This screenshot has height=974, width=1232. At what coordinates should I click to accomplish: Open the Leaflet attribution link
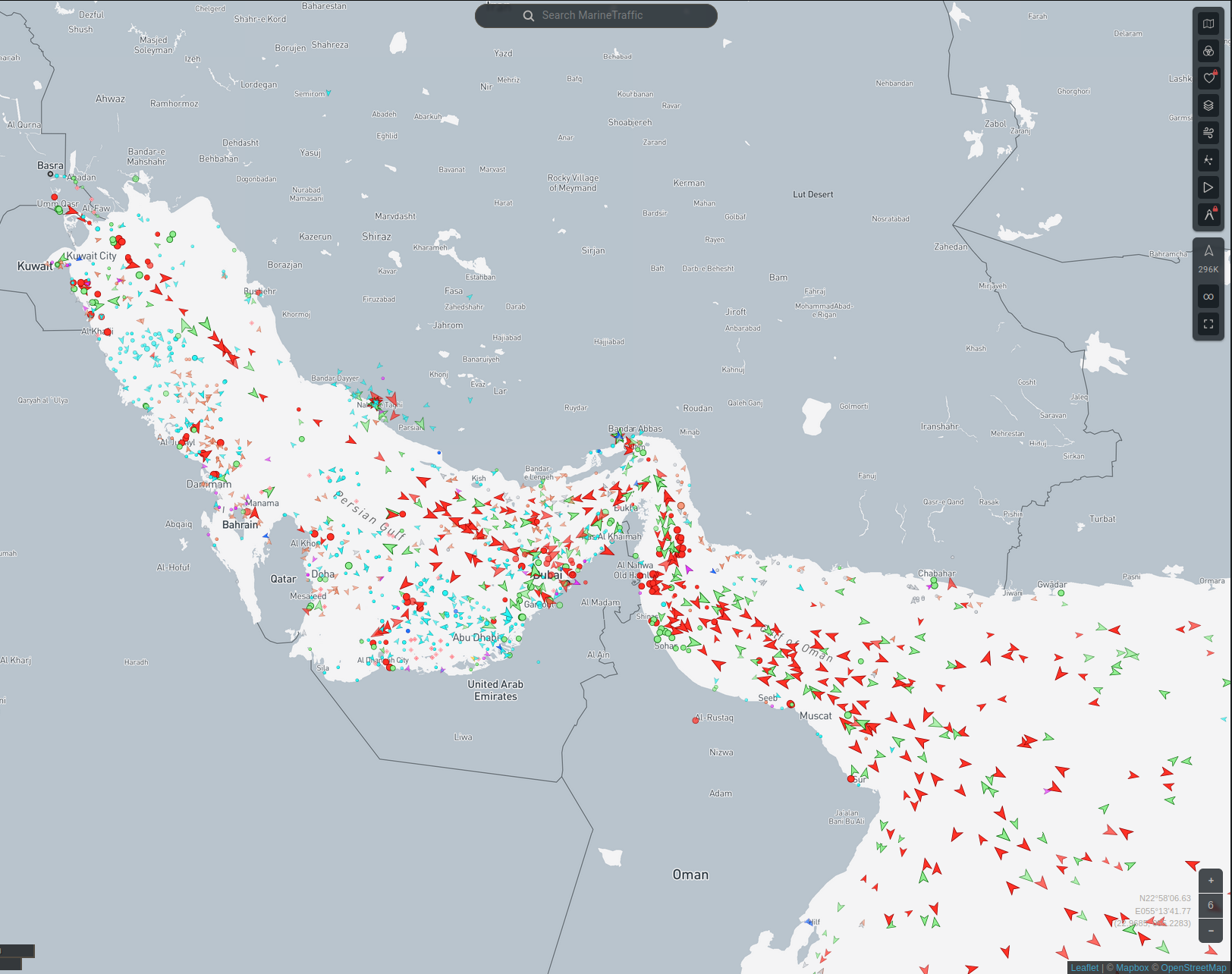[x=1084, y=968]
